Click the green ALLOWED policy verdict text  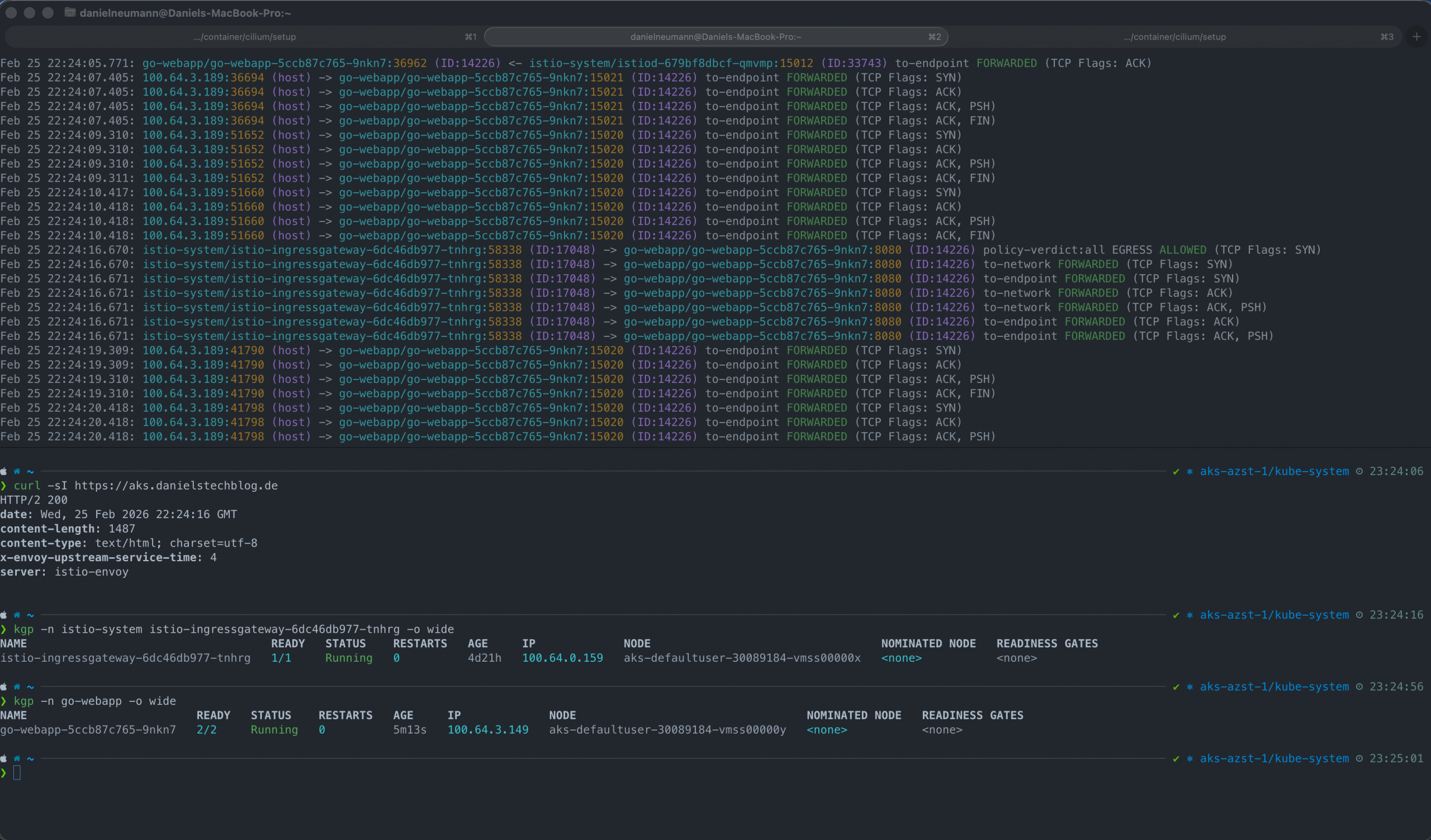[x=1182, y=250]
